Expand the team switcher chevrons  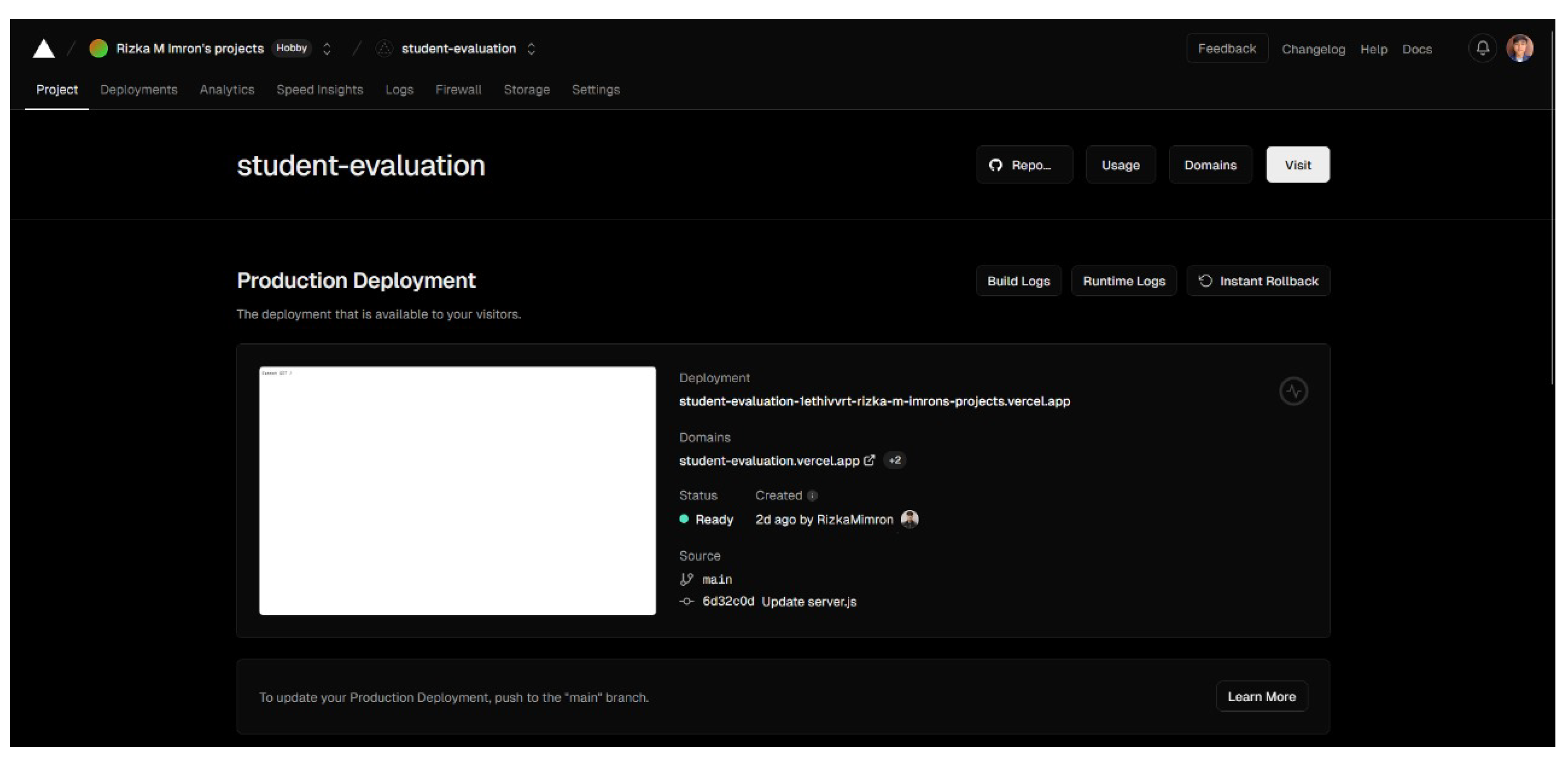click(327, 49)
